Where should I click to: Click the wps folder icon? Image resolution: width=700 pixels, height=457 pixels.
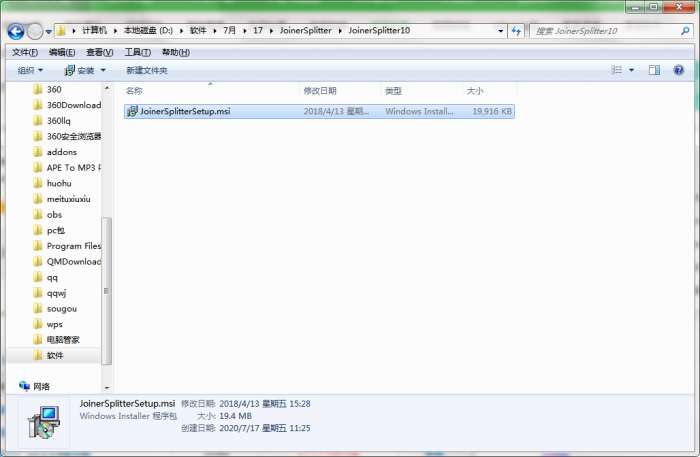coord(38,324)
